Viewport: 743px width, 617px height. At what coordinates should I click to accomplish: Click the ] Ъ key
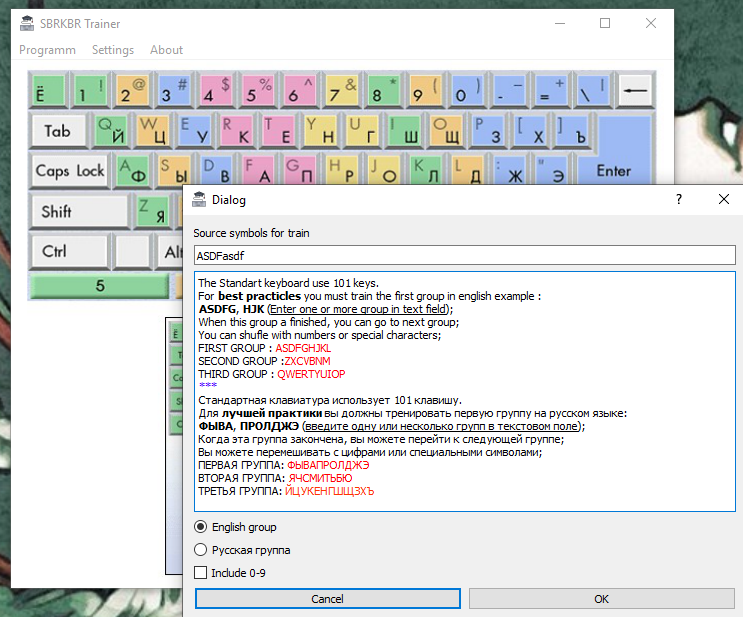[571, 130]
